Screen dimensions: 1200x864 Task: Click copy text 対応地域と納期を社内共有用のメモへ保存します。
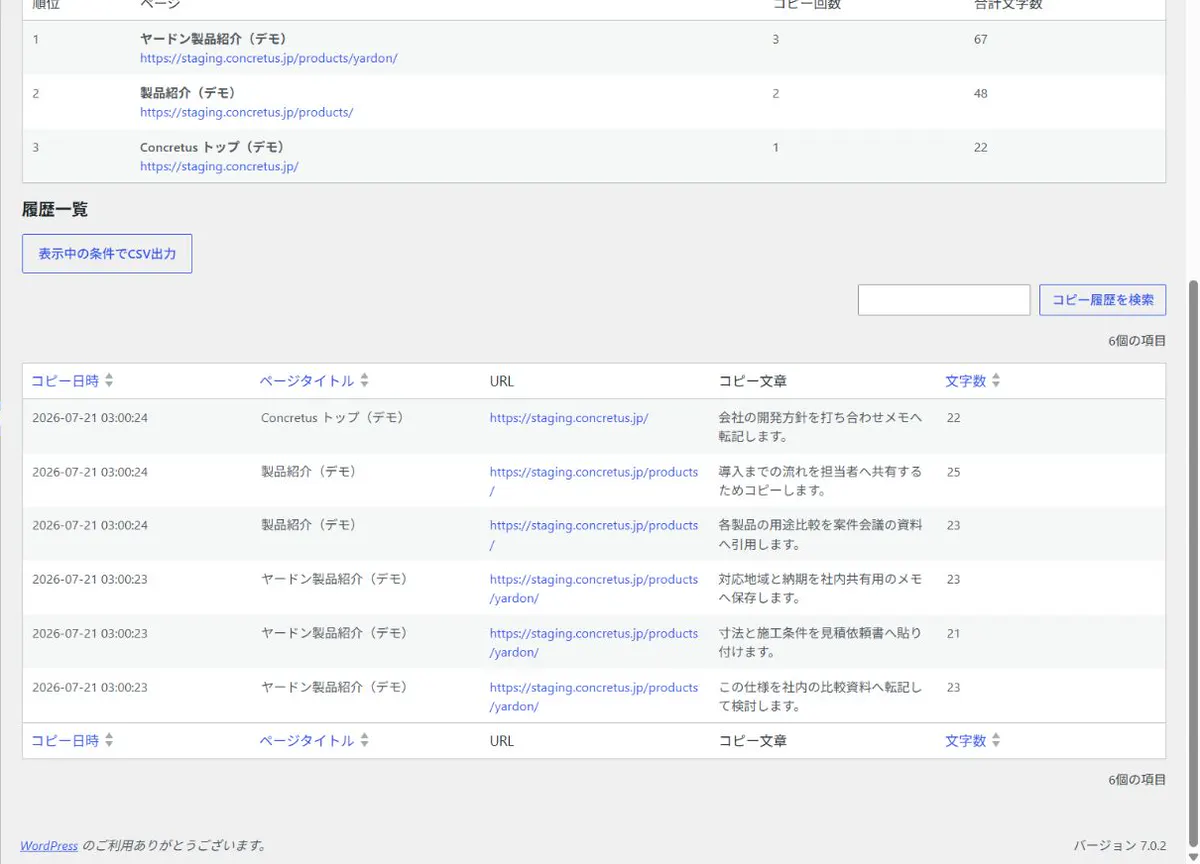[x=820, y=589]
